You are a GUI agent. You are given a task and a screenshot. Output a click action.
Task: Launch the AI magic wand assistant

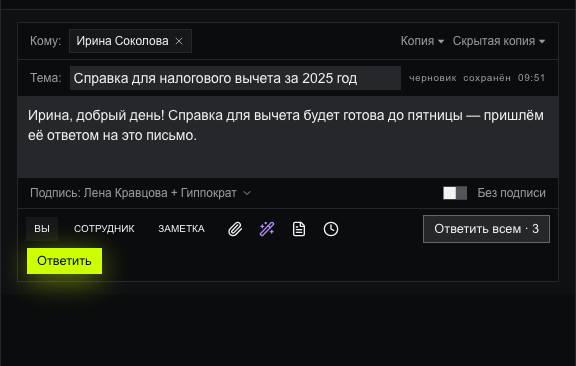click(267, 229)
